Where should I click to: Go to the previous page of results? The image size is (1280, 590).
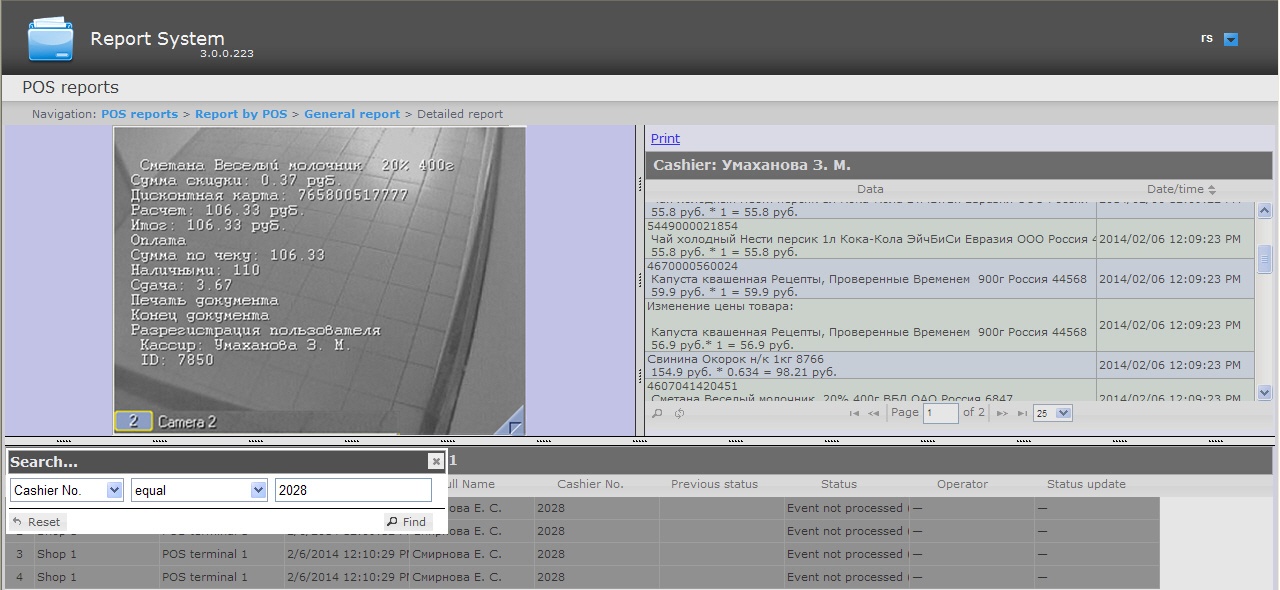(873, 413)
